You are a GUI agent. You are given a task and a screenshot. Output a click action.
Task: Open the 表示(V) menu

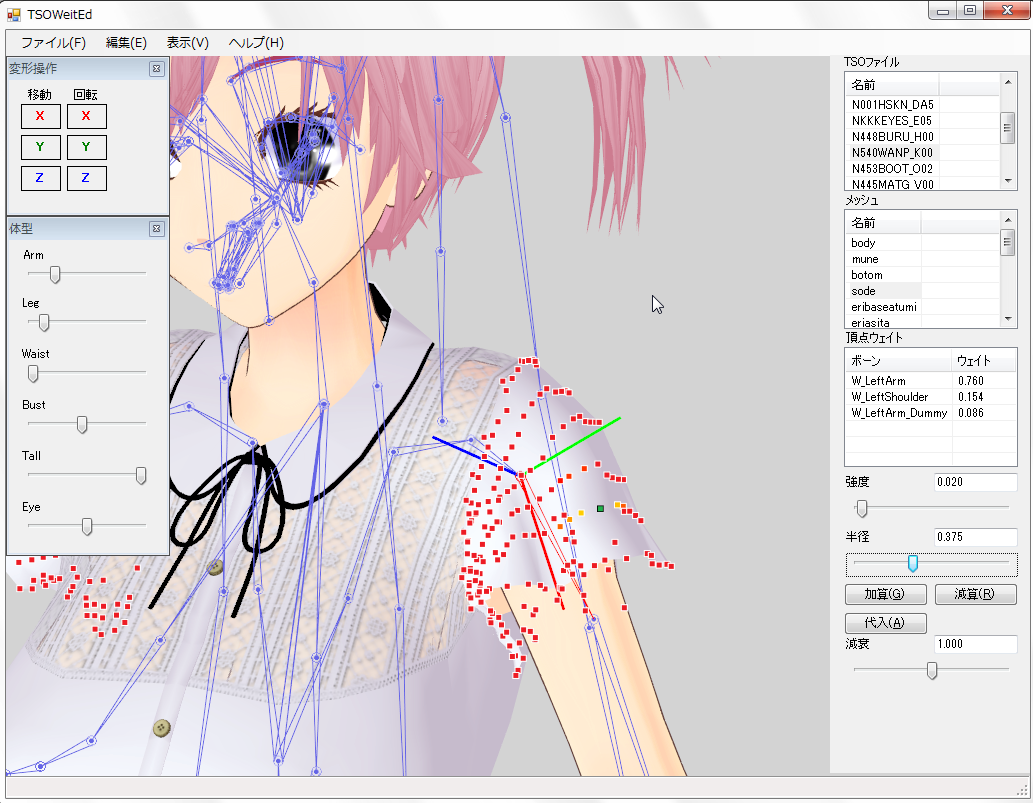click(x=187, y=43)
